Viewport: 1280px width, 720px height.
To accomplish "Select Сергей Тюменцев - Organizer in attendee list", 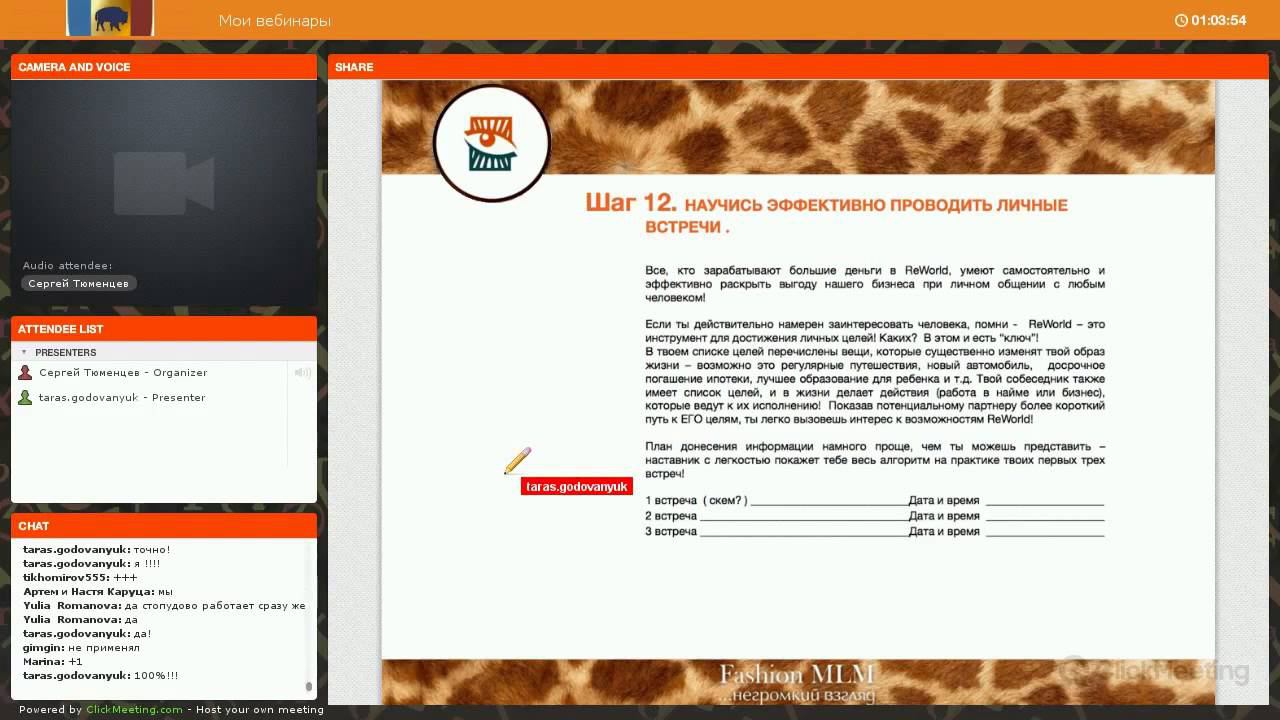I will pyautogui.click(x=123, y=373).
